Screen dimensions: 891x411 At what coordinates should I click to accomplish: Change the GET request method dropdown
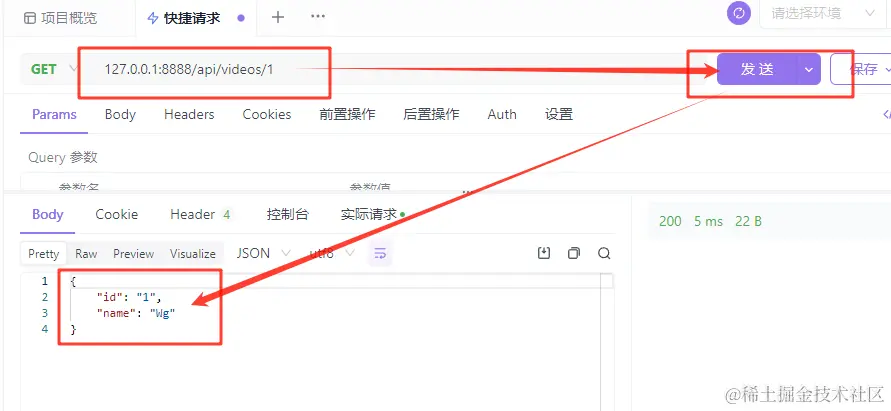click(x=53, y=69)
